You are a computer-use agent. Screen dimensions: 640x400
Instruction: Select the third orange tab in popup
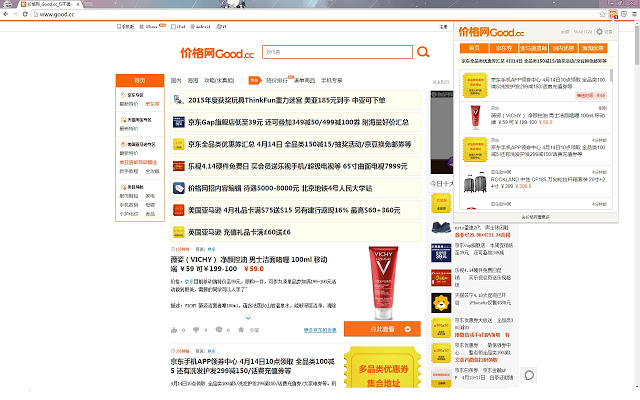coord(533,48)
